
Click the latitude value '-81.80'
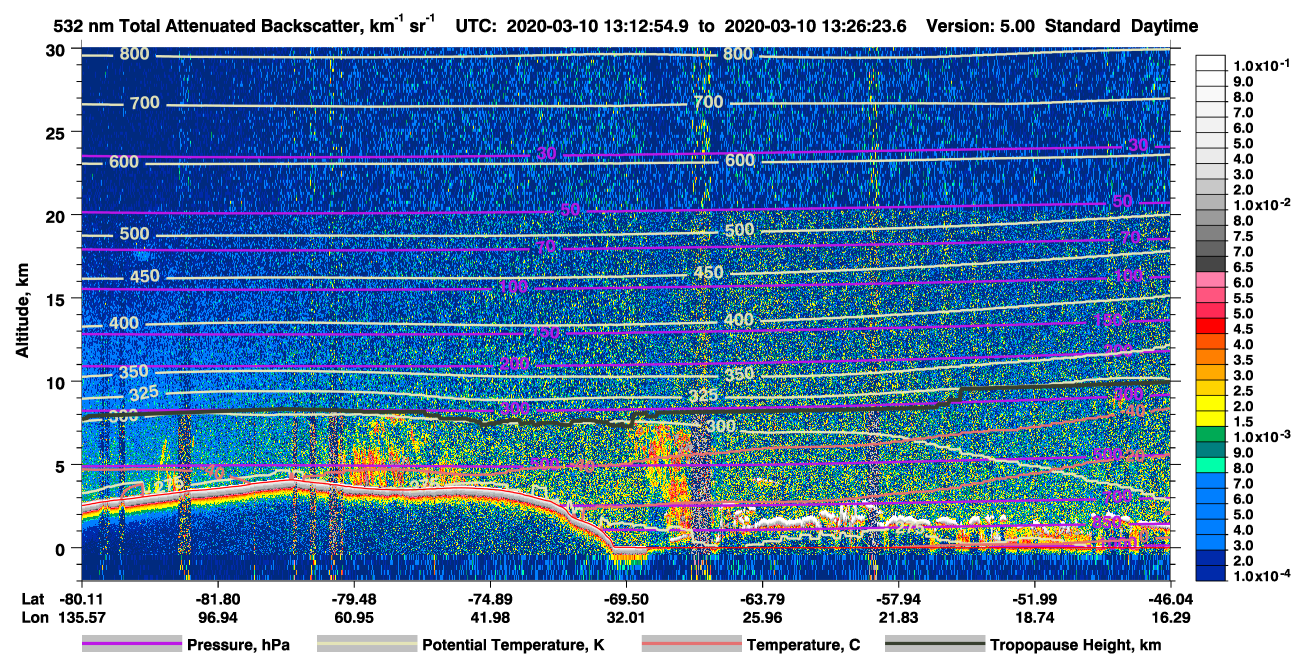click(218, 598)
